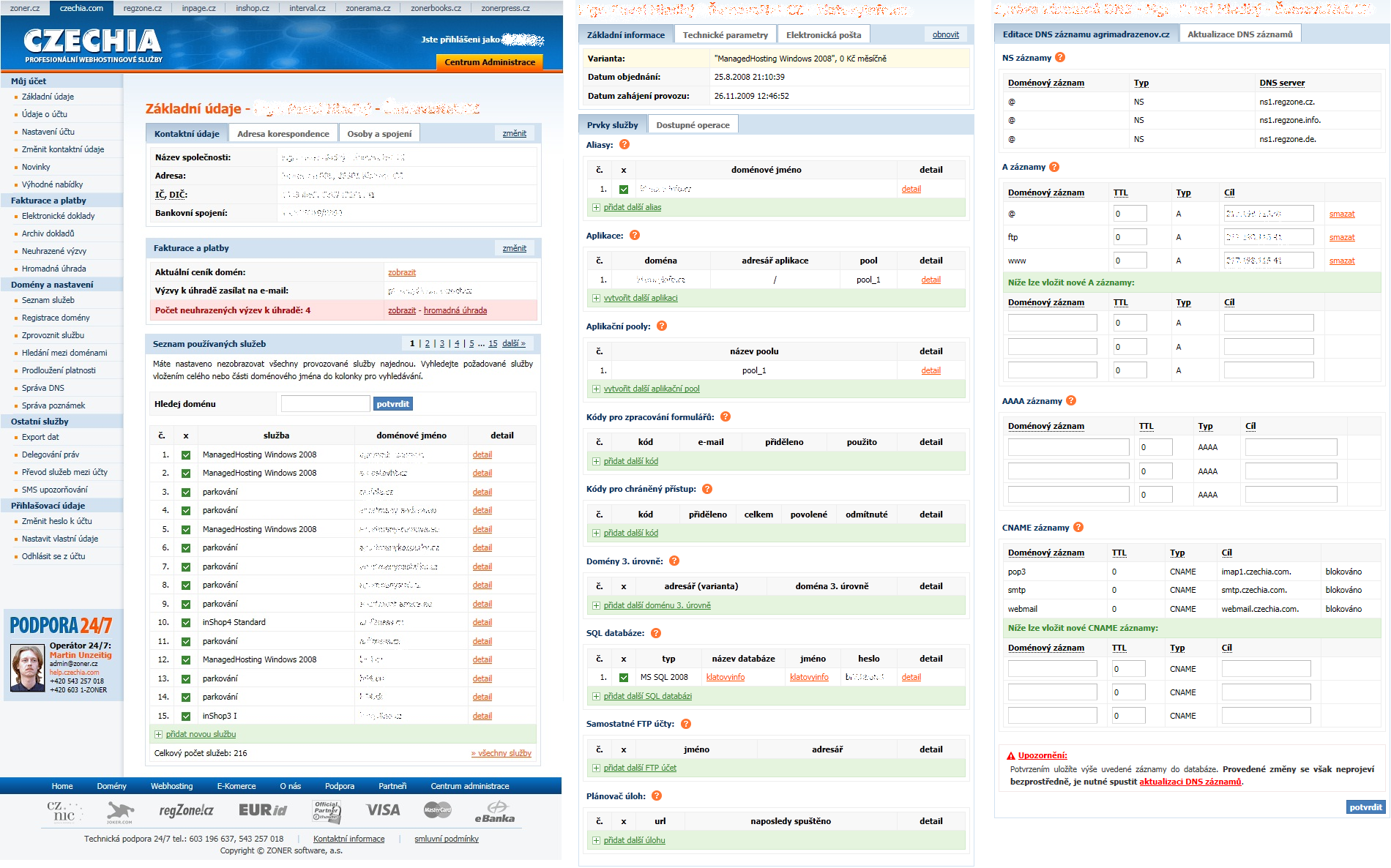Open help icon next to Plánovač úloh
The width and height of the screenshot is (1391, 868).
pyautogui.click(x=657, y=796)
